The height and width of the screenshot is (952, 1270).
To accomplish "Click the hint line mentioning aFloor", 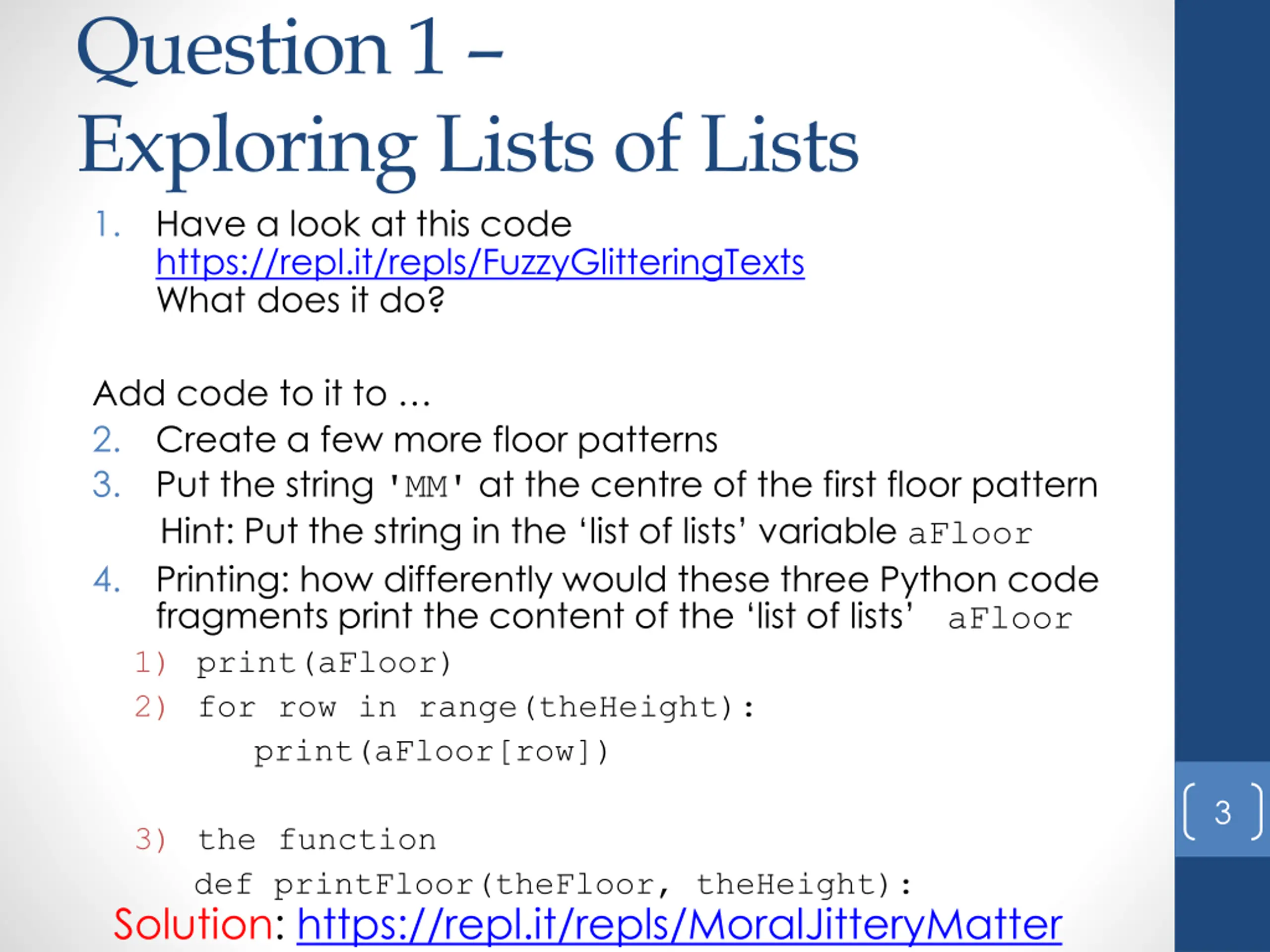I will click(x=596, y=532).
